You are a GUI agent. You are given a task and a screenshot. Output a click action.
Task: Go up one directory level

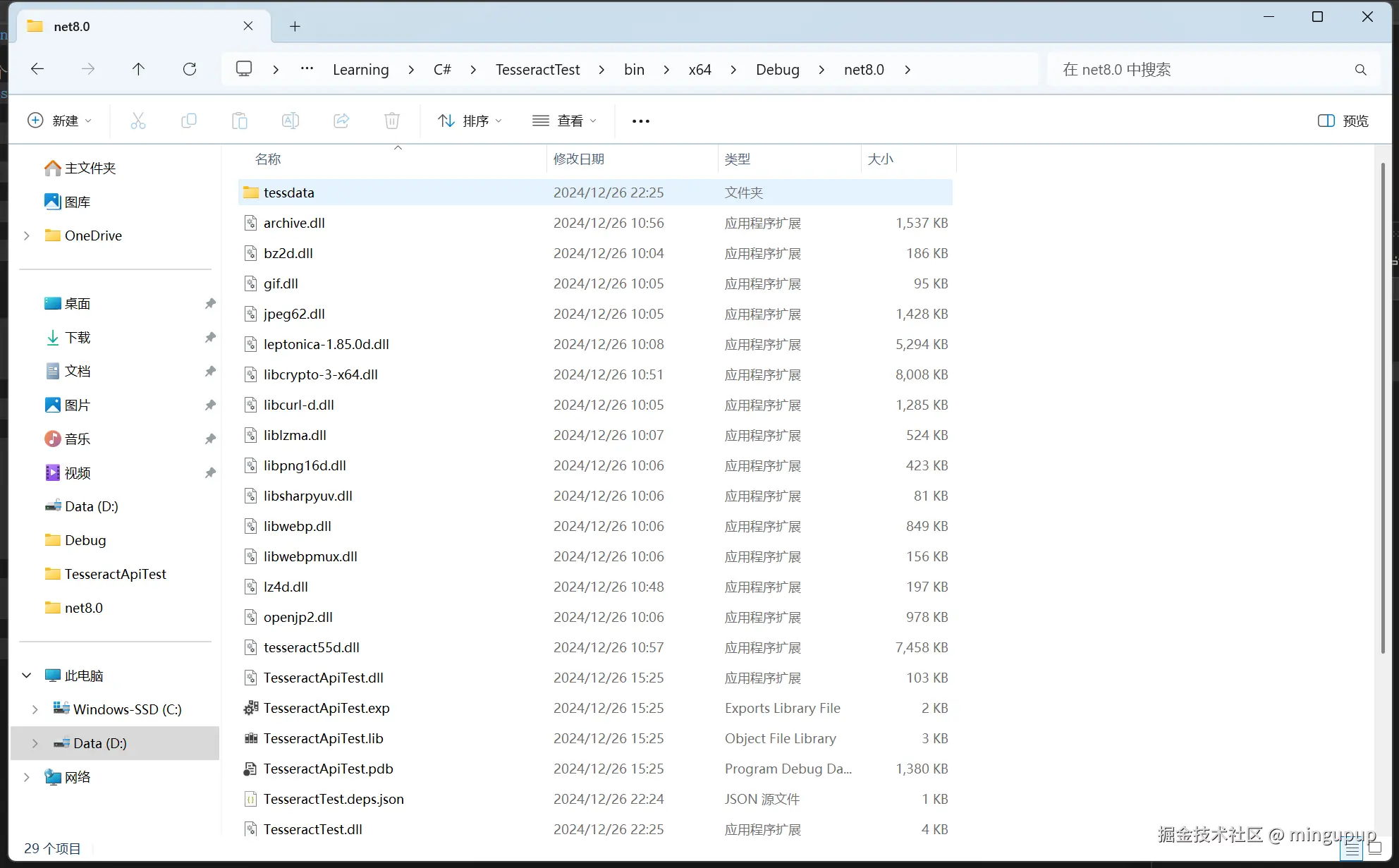tap(138, 69)
